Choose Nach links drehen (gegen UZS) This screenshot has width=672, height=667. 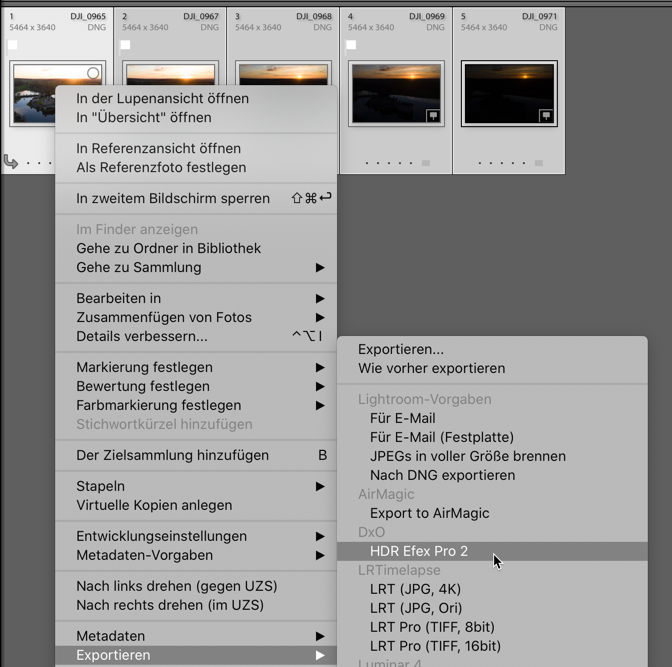click(196, 586)
